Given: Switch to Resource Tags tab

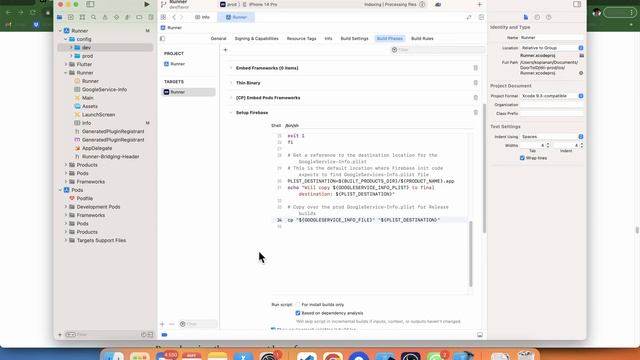Looking at the screenshot, I should click(x=301, y=38).
